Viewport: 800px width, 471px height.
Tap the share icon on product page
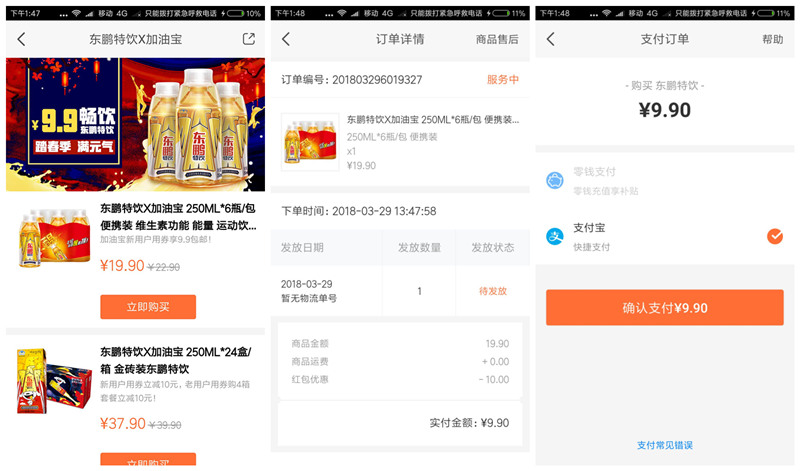coord(249,39)
